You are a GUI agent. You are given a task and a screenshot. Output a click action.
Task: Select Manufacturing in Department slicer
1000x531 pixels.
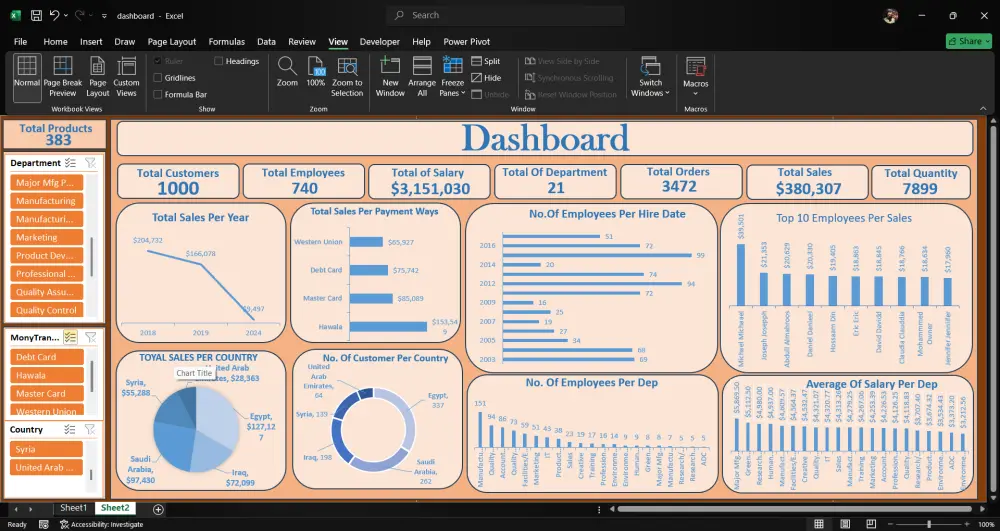coord(47,201)
